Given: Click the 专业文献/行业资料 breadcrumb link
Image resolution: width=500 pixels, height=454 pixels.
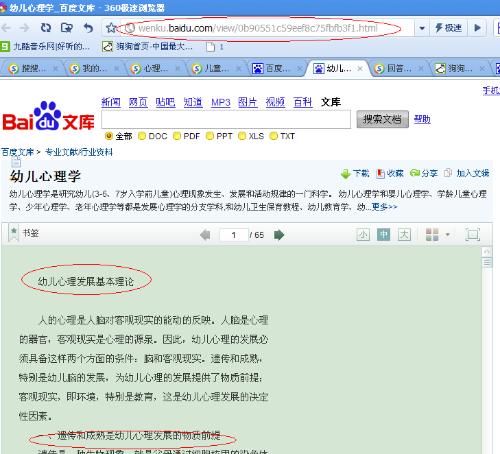Looking at the screenshot, I should click(x=79, y=152).
